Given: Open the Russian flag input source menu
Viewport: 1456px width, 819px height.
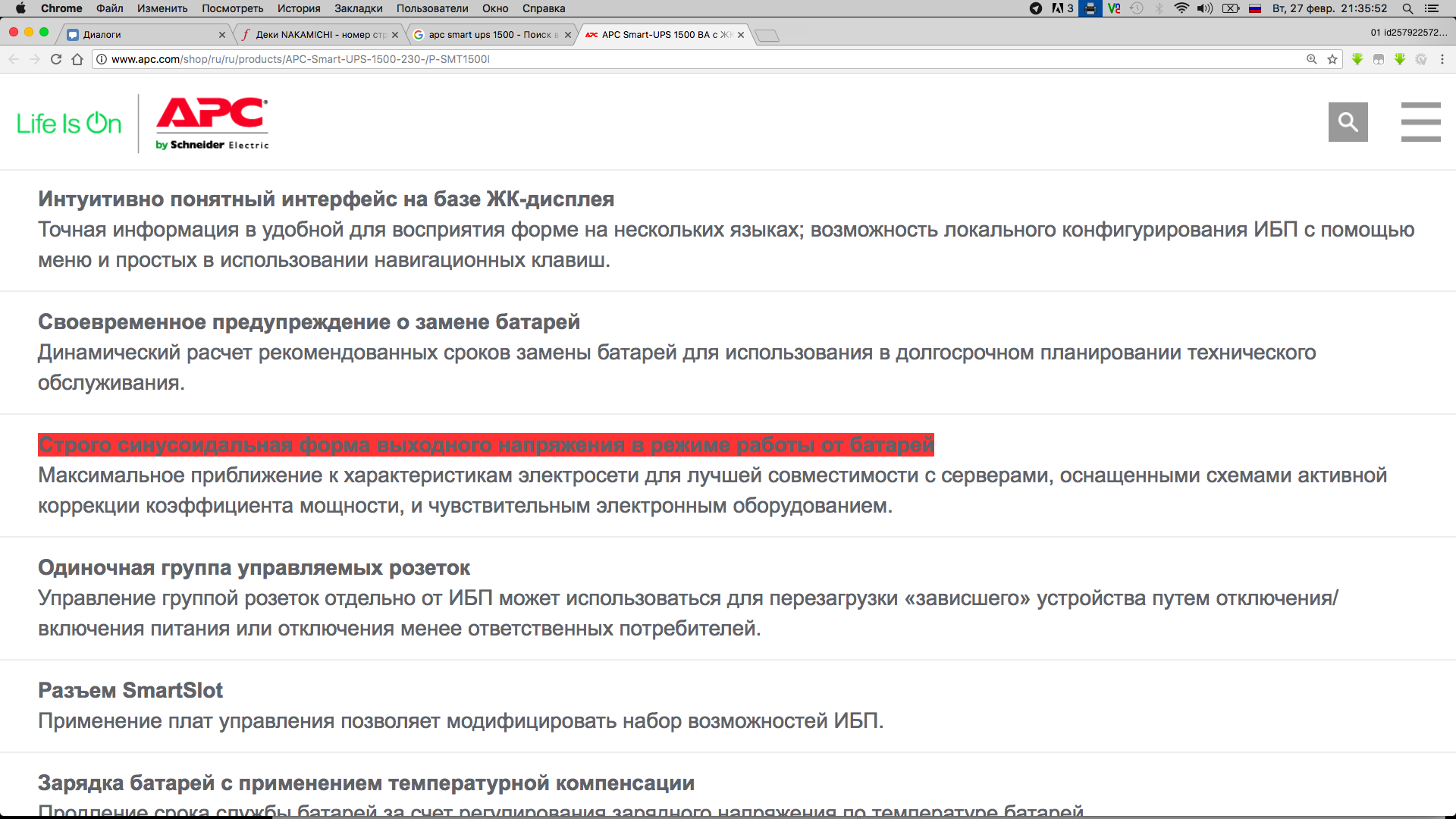Looking at the screenshot, I should (x=1255, y=8).
